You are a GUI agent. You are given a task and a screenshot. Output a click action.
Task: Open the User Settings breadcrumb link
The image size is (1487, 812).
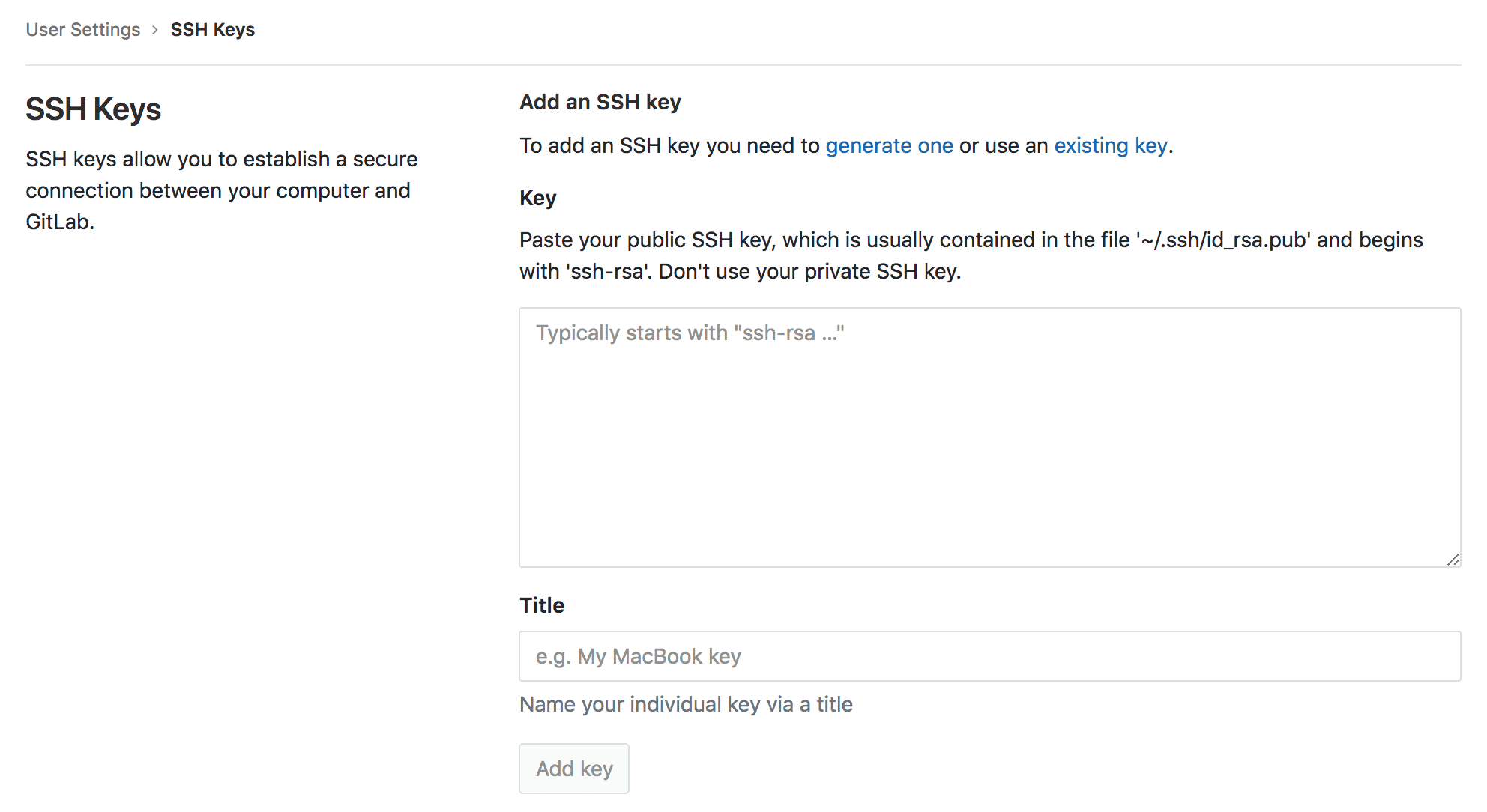tap(82, 29)
